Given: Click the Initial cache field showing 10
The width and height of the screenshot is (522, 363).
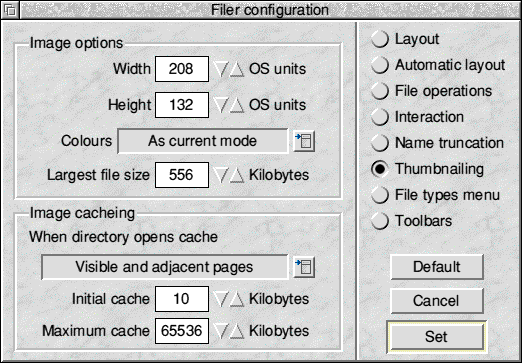Looking at the screenshot, I should point(182,299).
